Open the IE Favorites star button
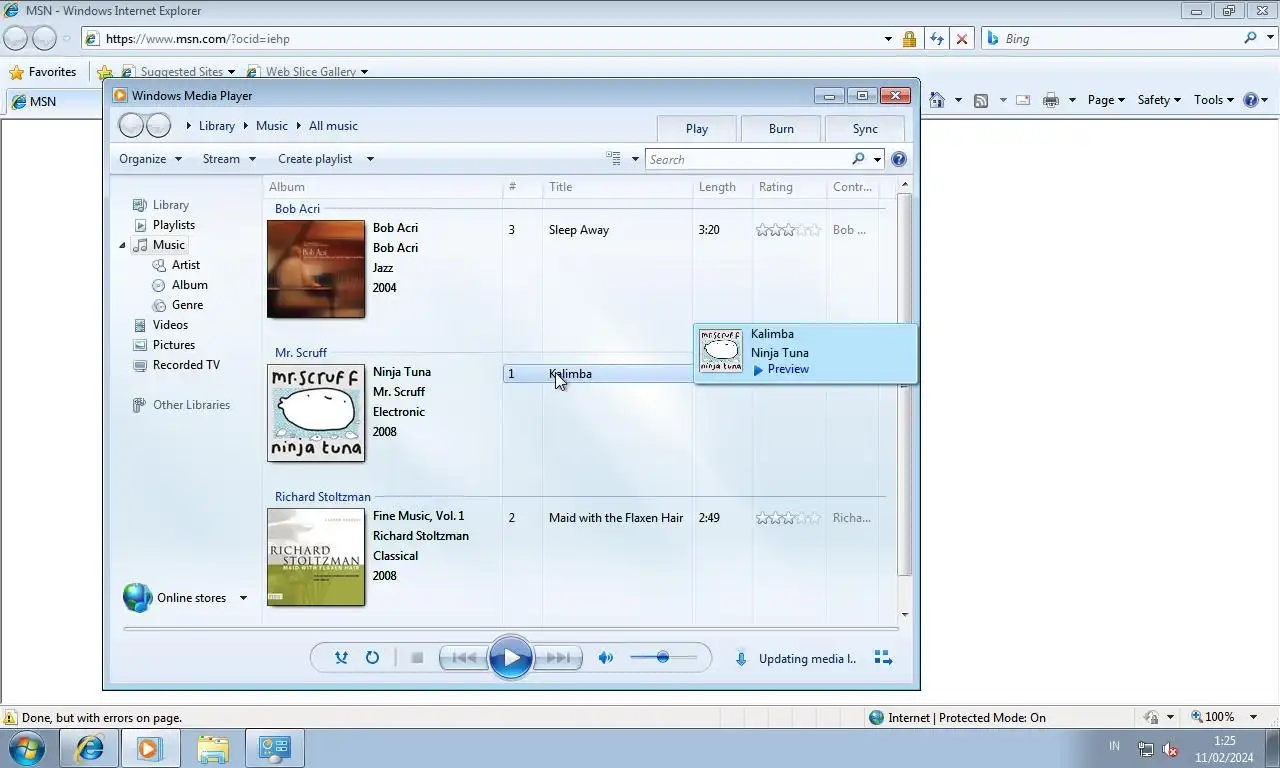Viewport: 1280px width, 768px height. (x=43, y=72)
